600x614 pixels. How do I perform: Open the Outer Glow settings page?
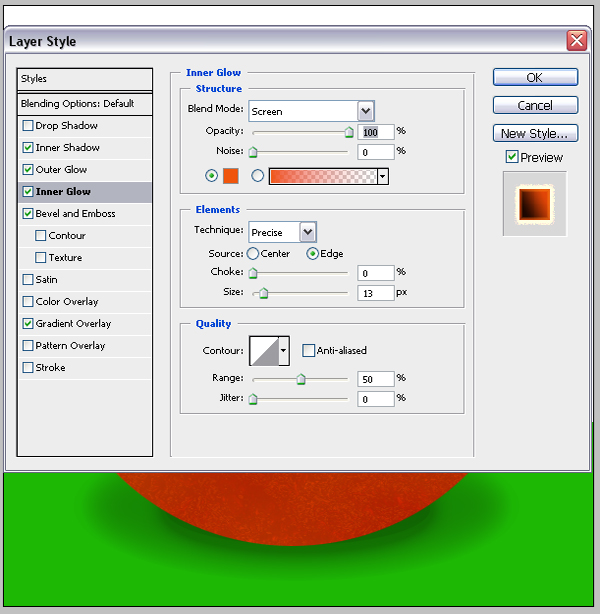[61, 170]
